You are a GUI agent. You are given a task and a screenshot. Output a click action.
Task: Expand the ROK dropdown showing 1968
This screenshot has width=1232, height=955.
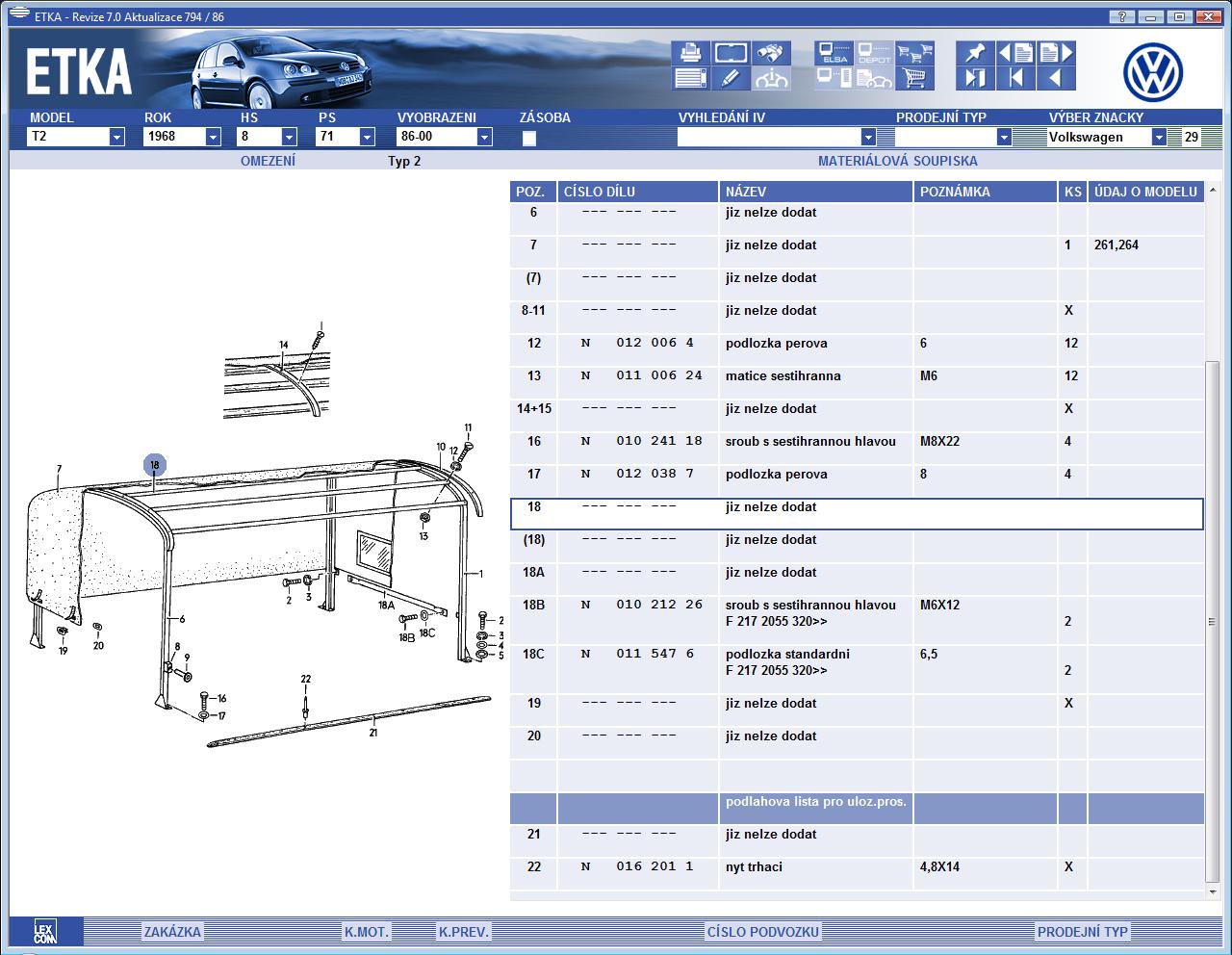(x=213, y=137)
